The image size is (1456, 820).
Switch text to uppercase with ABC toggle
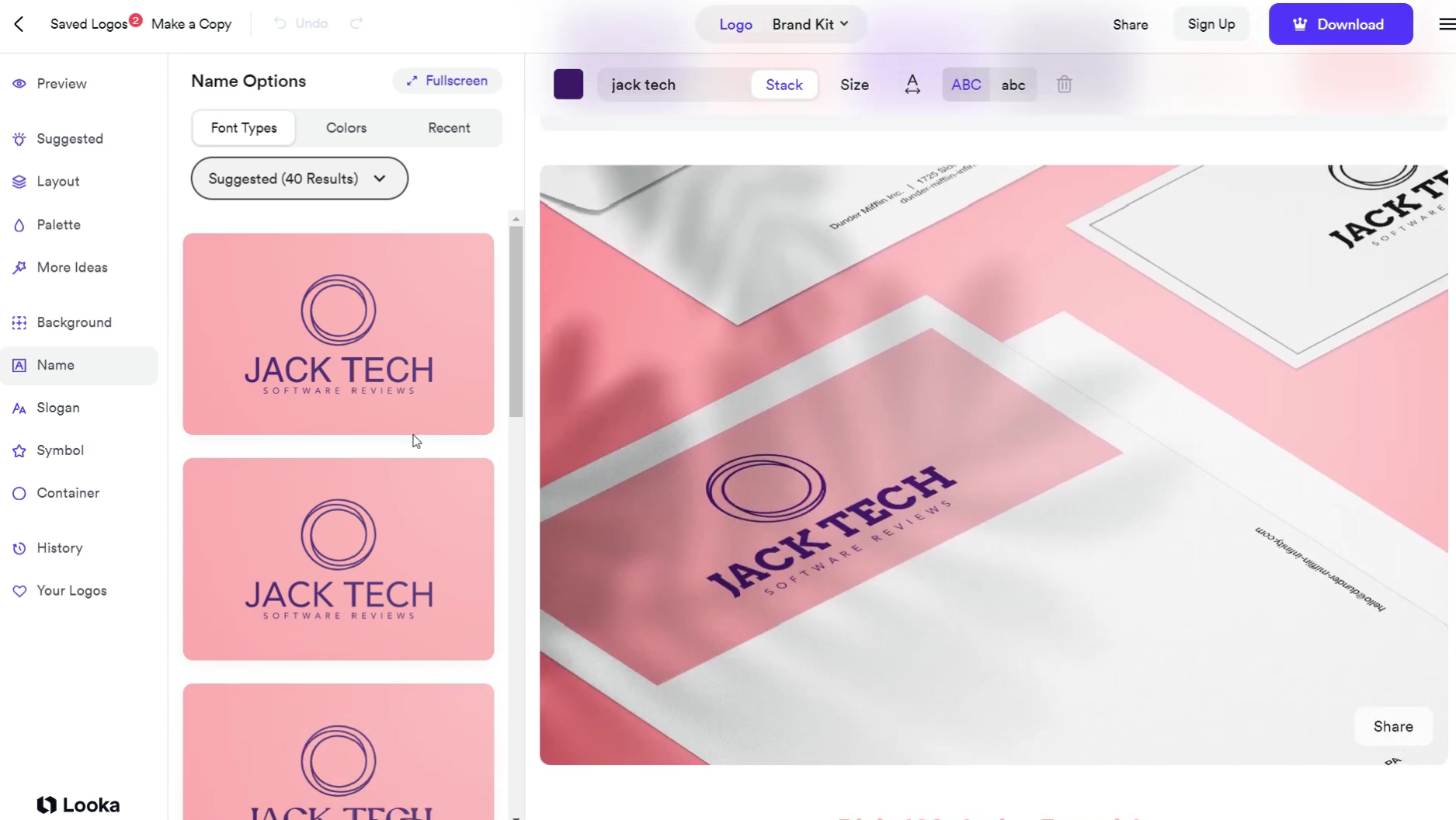(x=965, y=84)
